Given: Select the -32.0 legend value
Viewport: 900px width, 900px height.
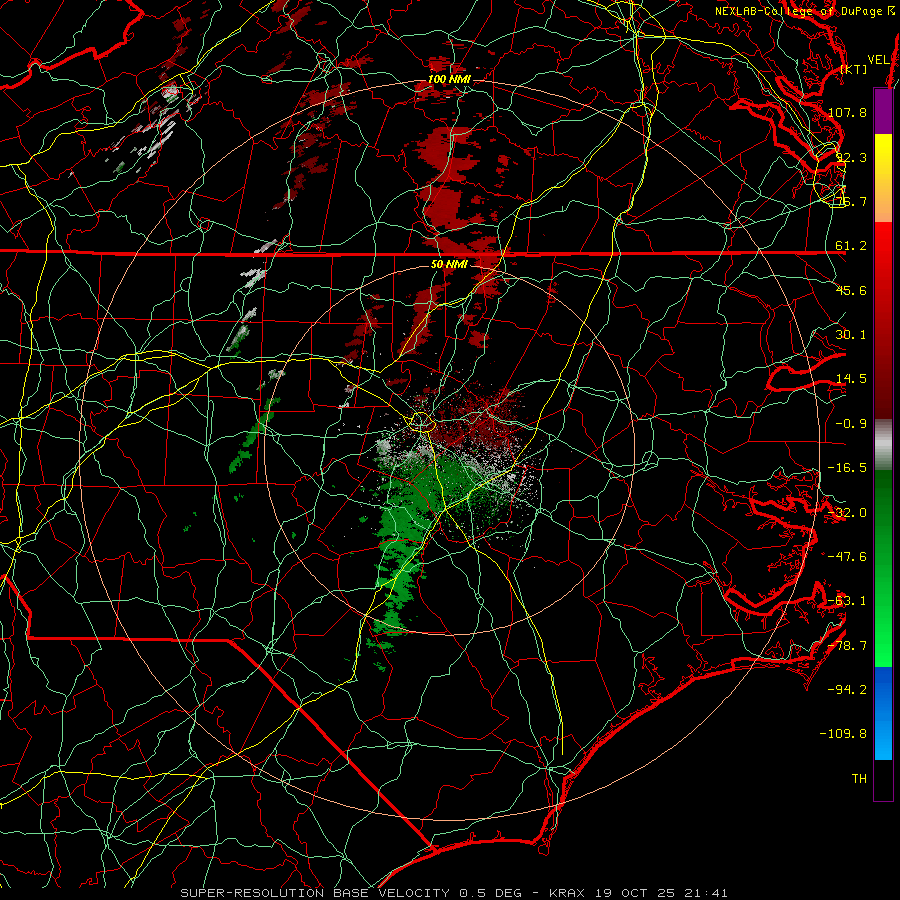Looking at the screenshot, I should [x=847, y=513].
